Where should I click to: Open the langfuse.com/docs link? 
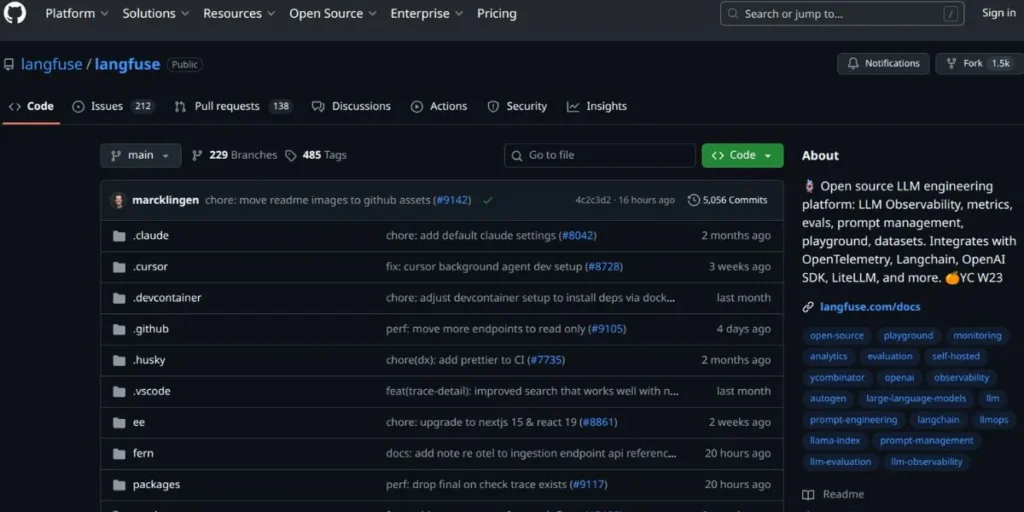(869, 307)
